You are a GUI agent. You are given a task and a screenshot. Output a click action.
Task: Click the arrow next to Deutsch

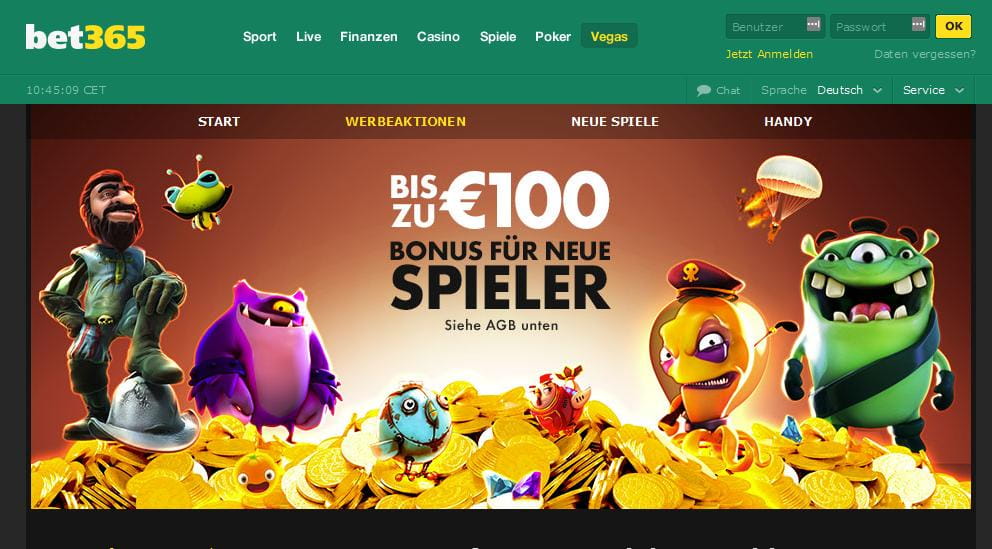coord(877,90)
